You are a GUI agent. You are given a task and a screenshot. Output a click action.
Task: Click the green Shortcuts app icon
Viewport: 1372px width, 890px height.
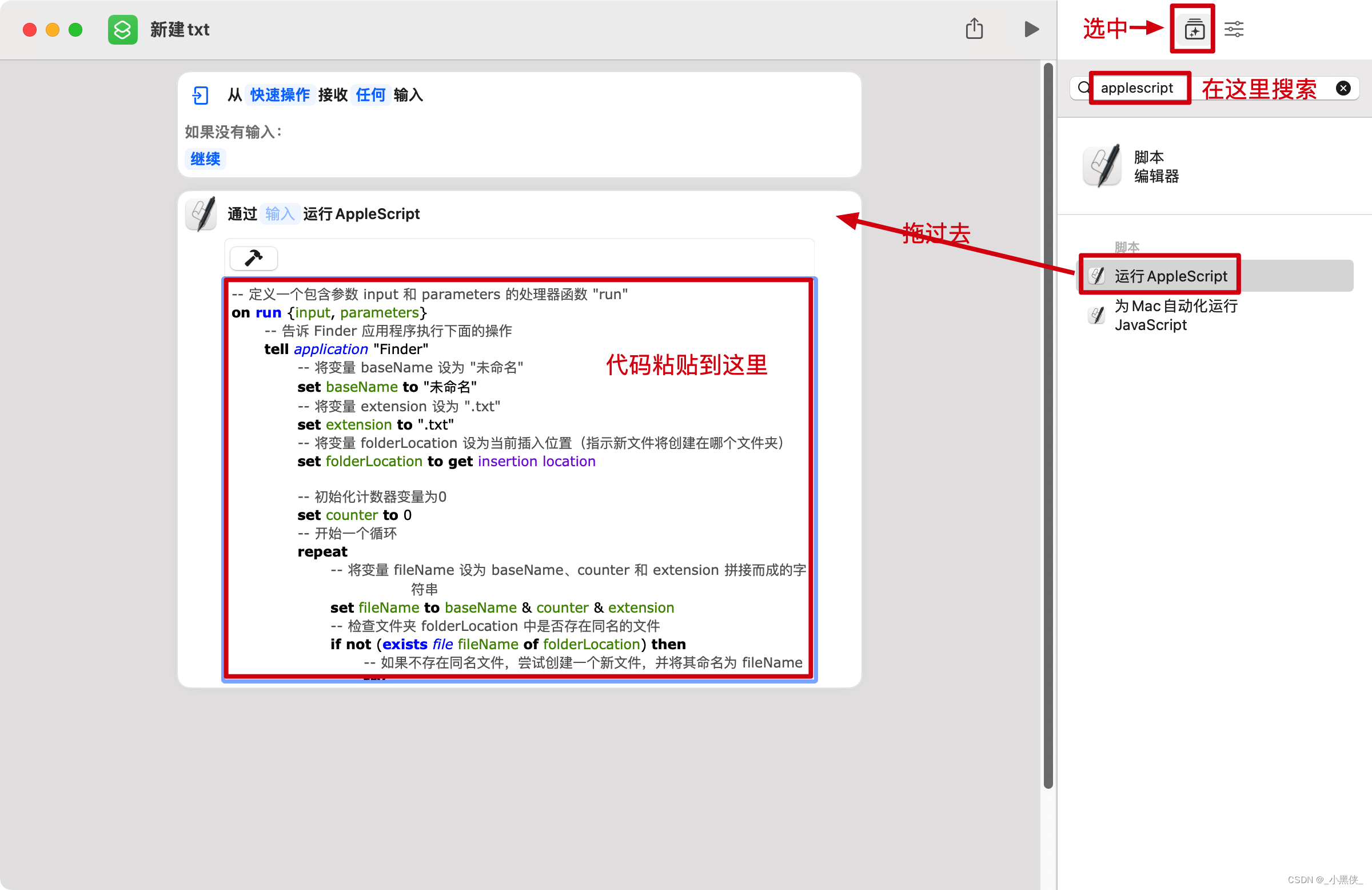click(122, 29)
